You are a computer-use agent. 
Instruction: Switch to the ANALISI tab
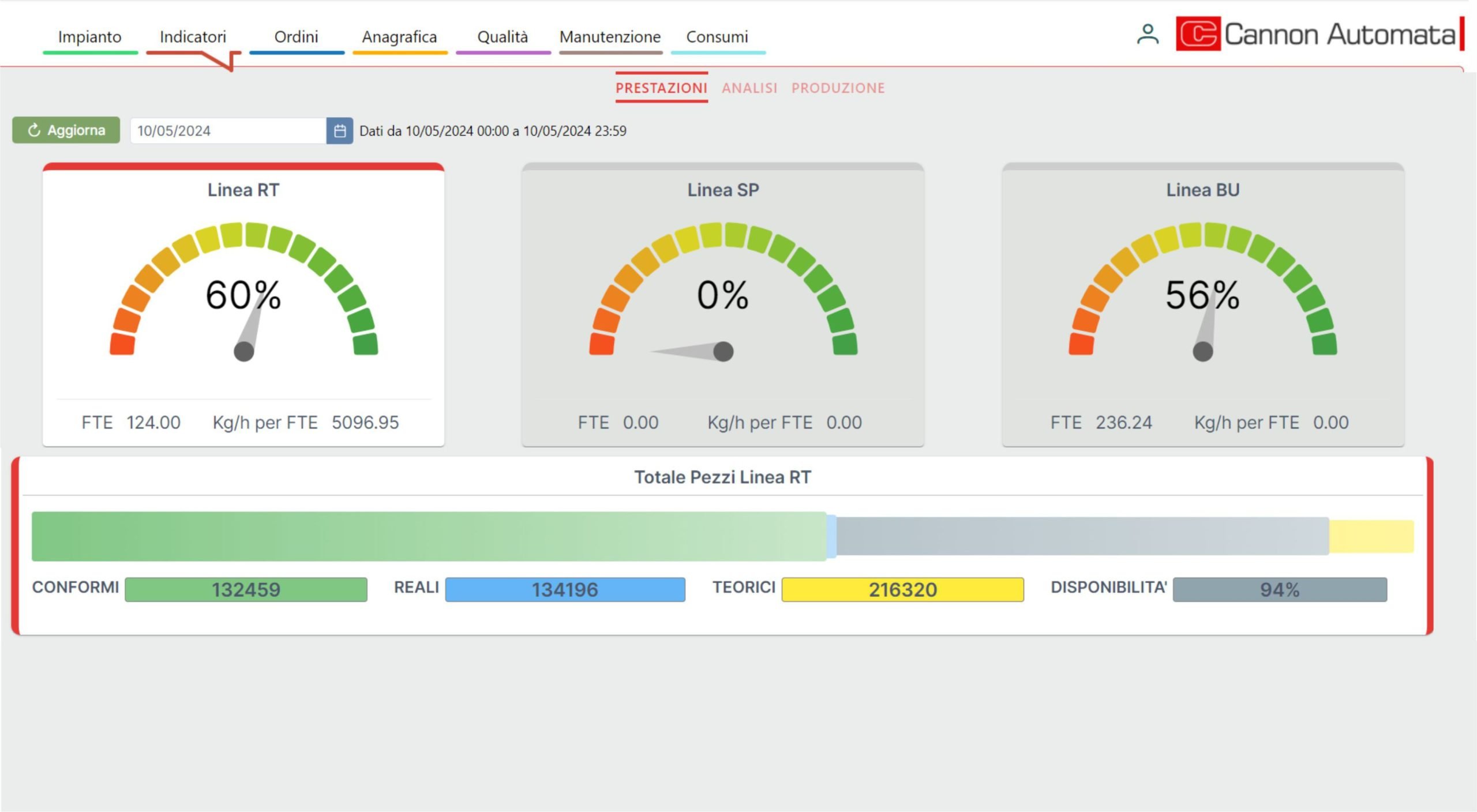tap(749, 88)
